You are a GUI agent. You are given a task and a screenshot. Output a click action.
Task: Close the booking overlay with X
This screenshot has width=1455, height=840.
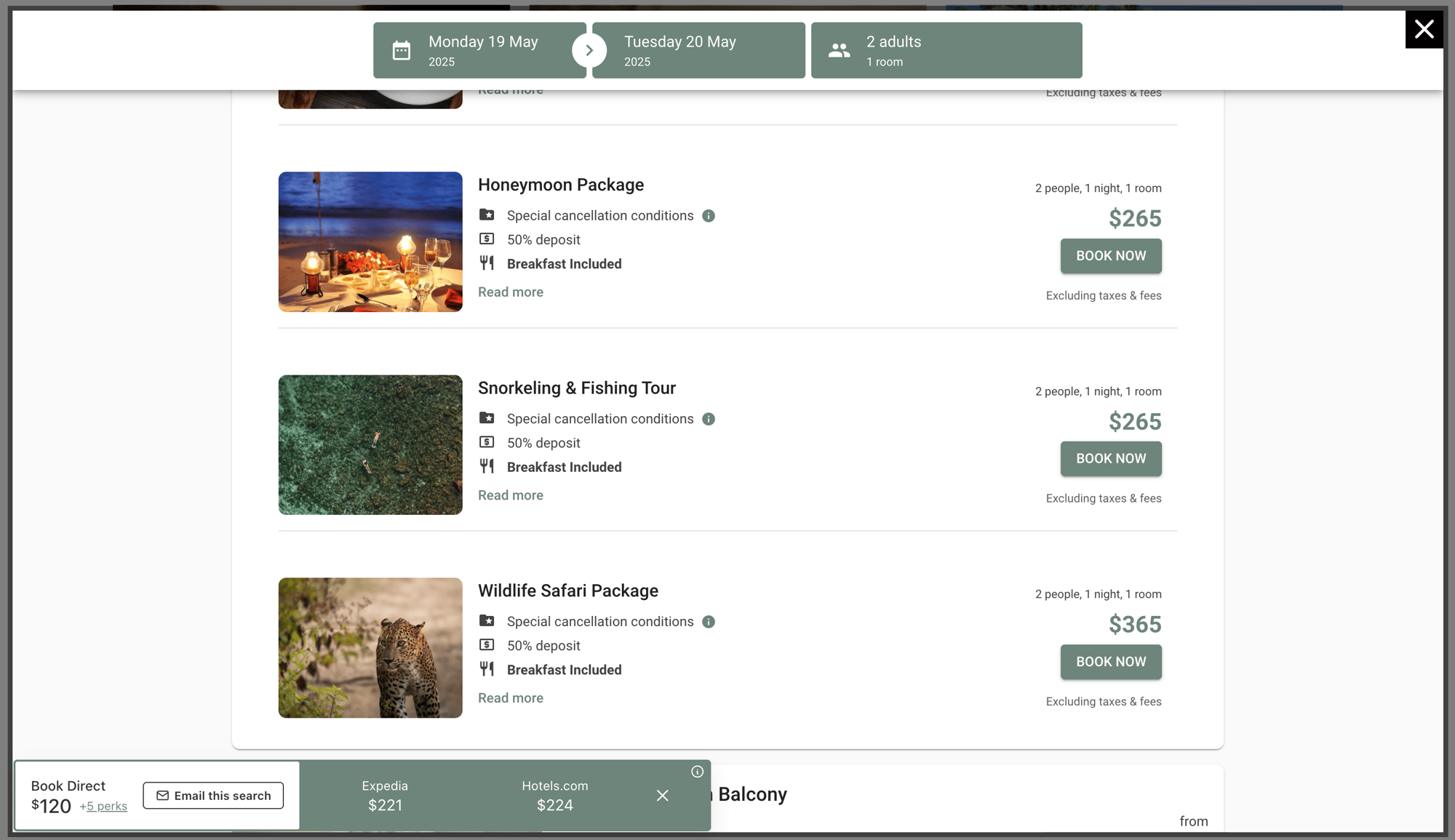[1424, 29]
